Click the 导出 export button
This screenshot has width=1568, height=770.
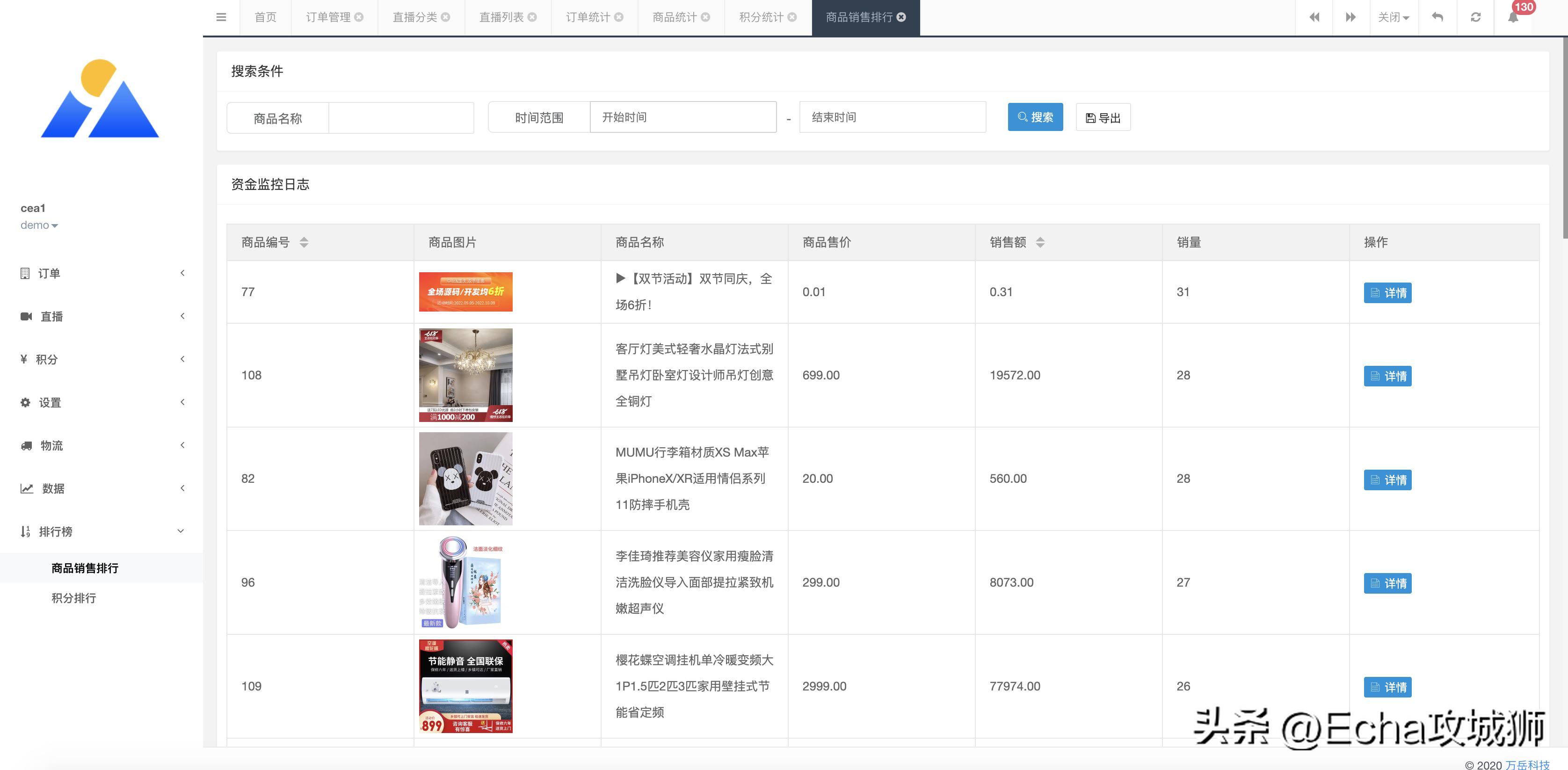click(x=1103, y=117)
